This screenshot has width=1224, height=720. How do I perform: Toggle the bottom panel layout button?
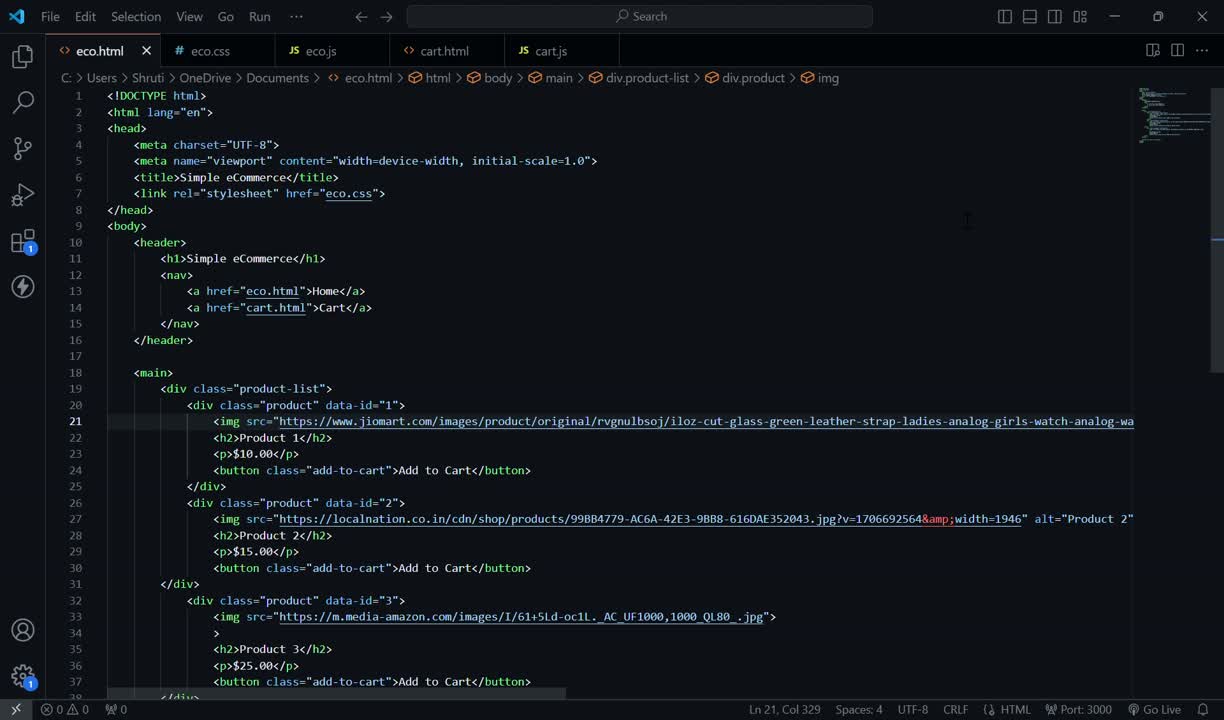(x=1030, y=17)
